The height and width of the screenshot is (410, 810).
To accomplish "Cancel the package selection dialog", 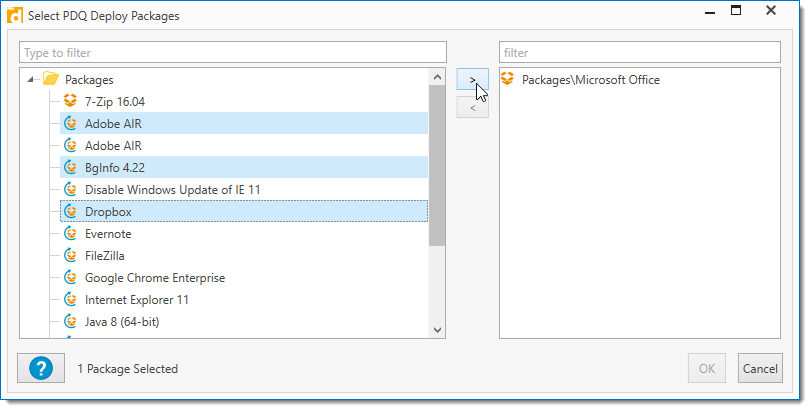I will tap(759, 368).
